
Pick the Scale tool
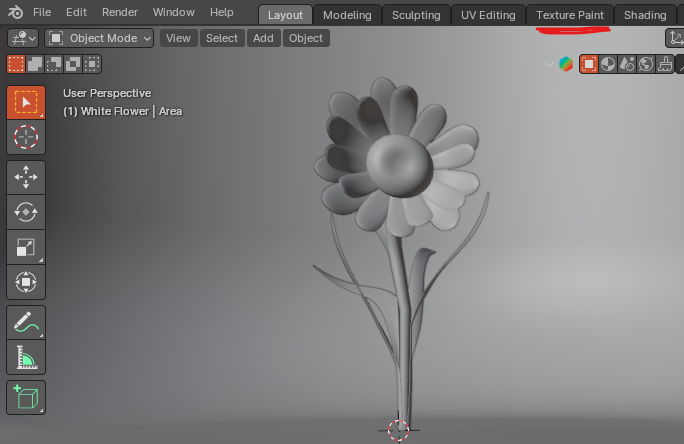26,247
